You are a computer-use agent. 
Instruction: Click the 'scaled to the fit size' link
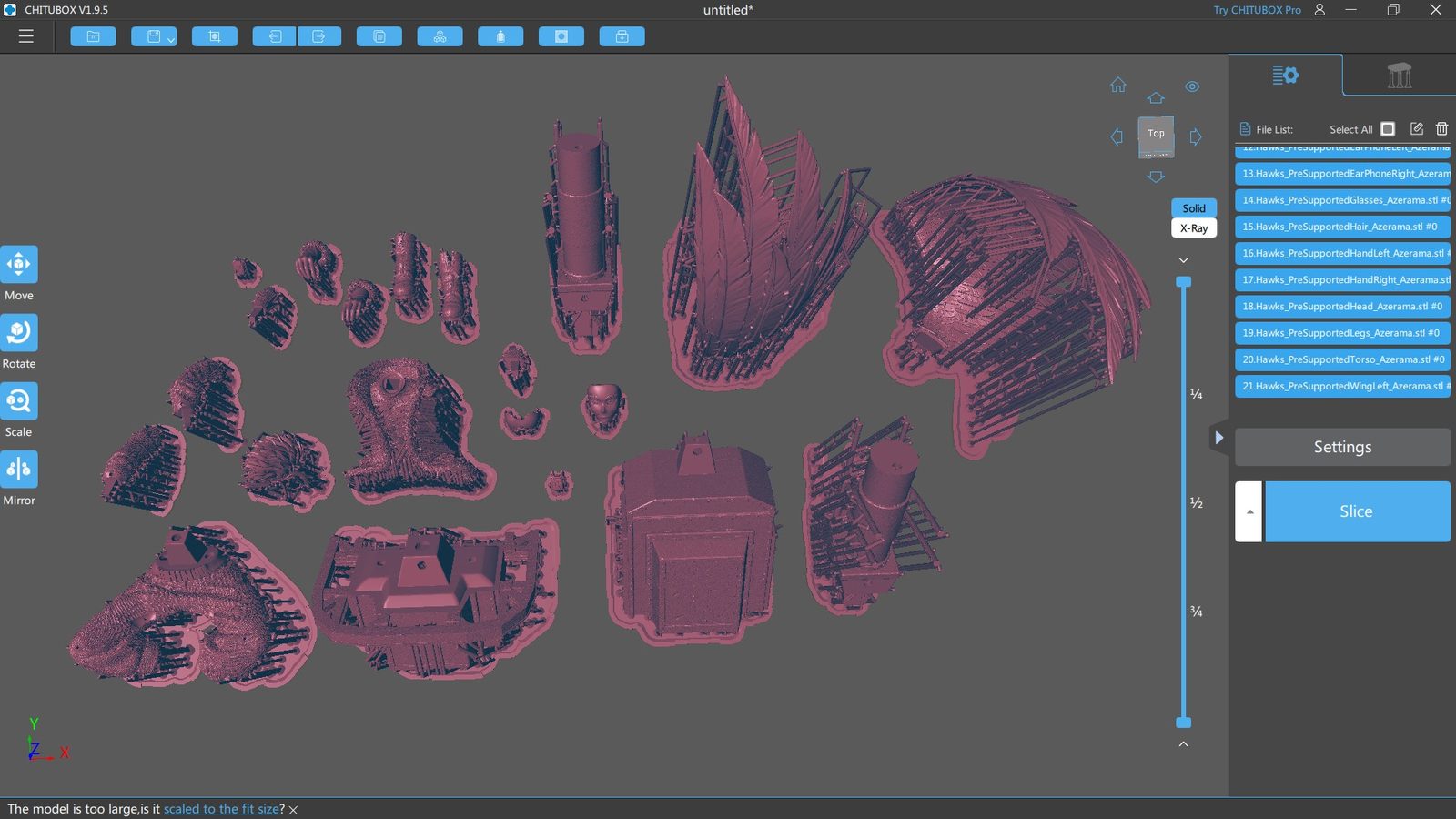click(x=222, y=808)
